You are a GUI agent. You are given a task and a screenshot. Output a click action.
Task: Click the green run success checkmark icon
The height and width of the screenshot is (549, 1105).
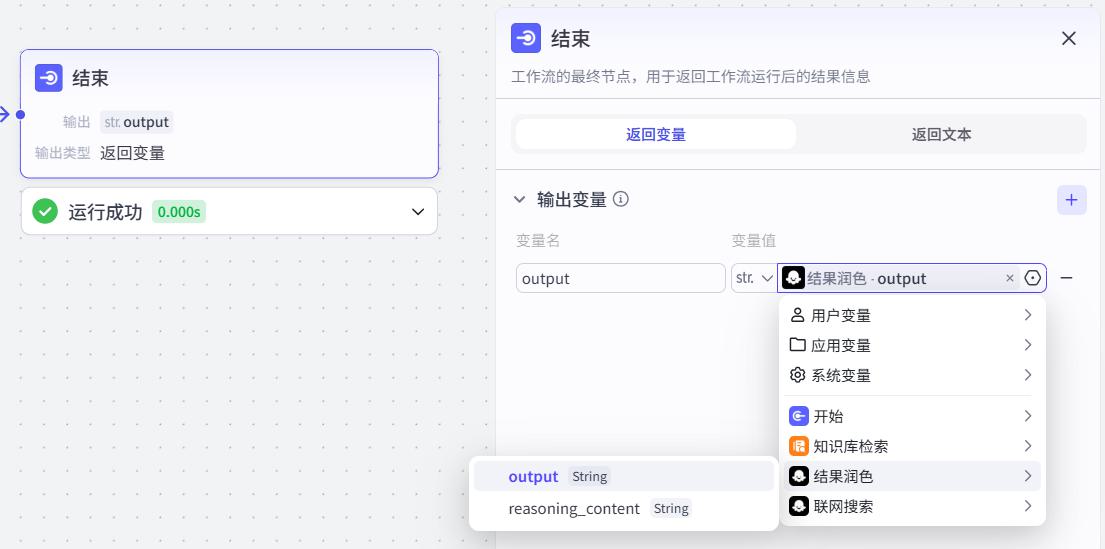45,211
